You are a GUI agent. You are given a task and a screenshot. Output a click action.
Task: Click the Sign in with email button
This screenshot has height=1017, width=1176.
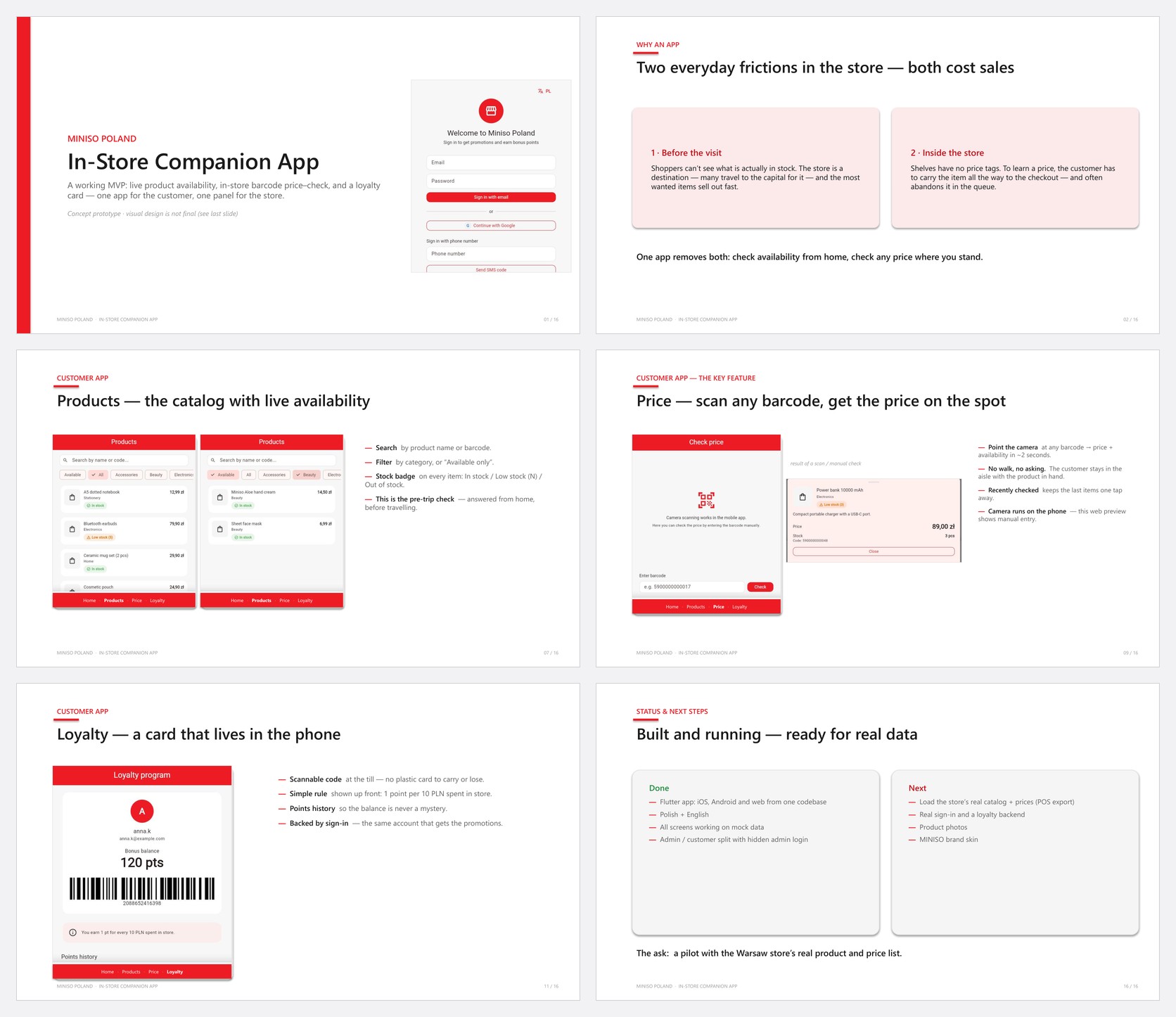491,198
